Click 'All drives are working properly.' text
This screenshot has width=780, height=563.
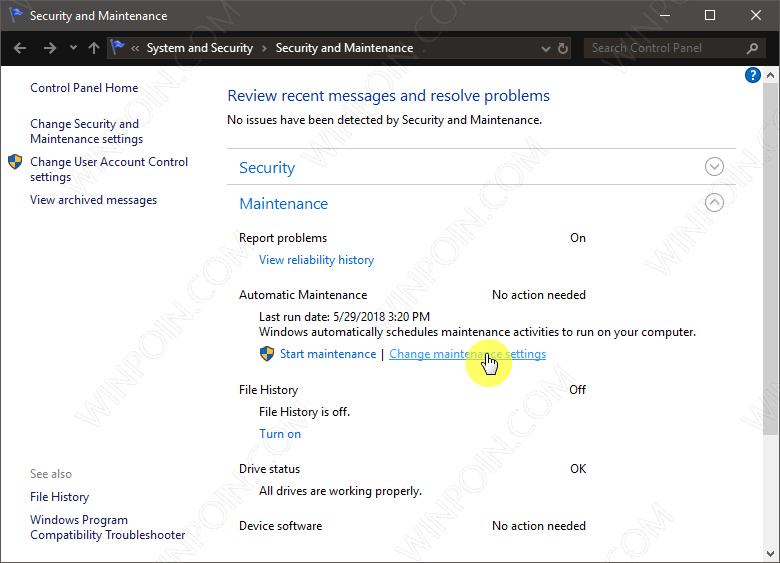[x=340, y=491]
